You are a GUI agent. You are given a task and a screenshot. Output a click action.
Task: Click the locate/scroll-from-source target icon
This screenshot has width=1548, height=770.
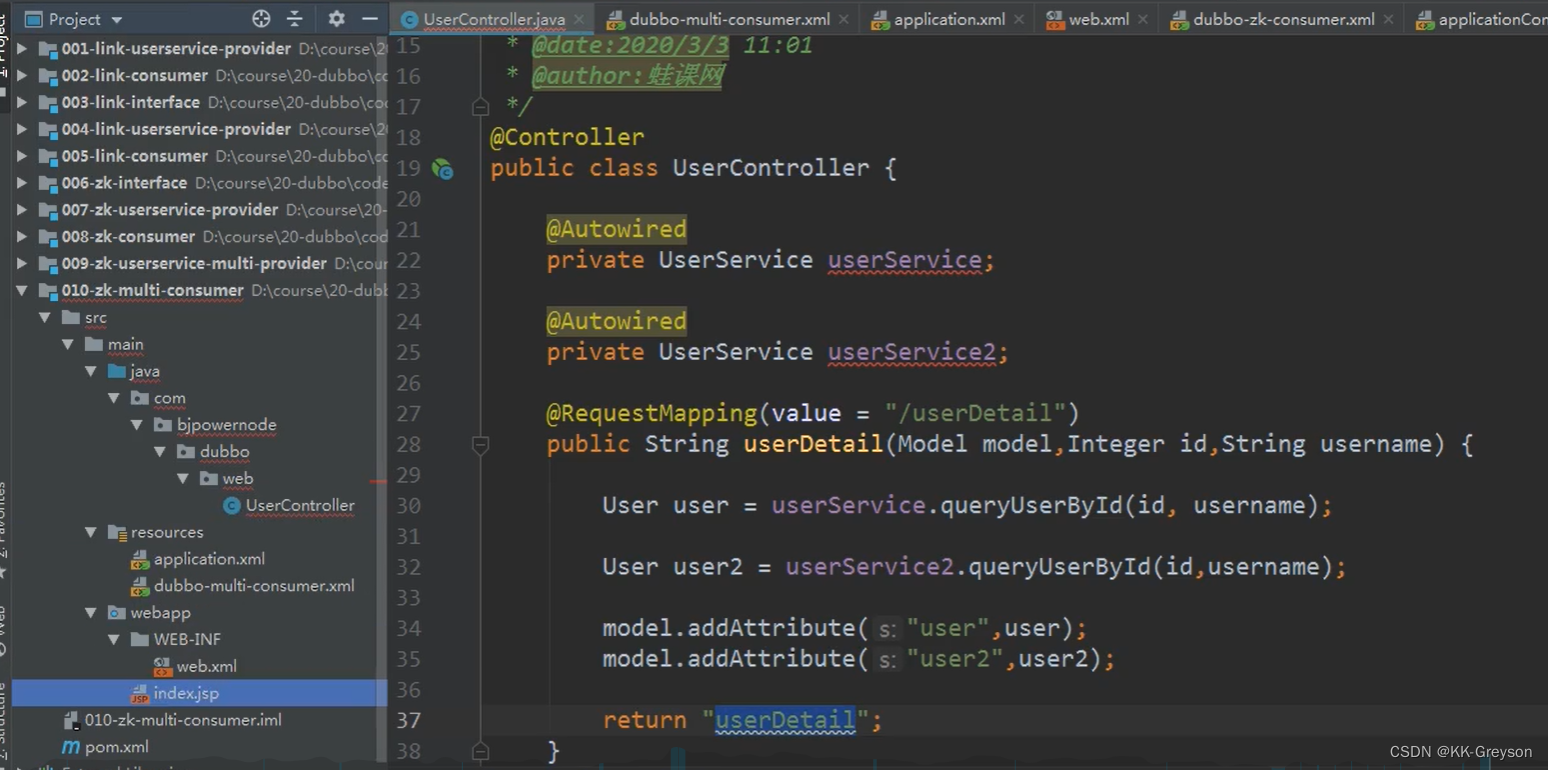point(261,19)
